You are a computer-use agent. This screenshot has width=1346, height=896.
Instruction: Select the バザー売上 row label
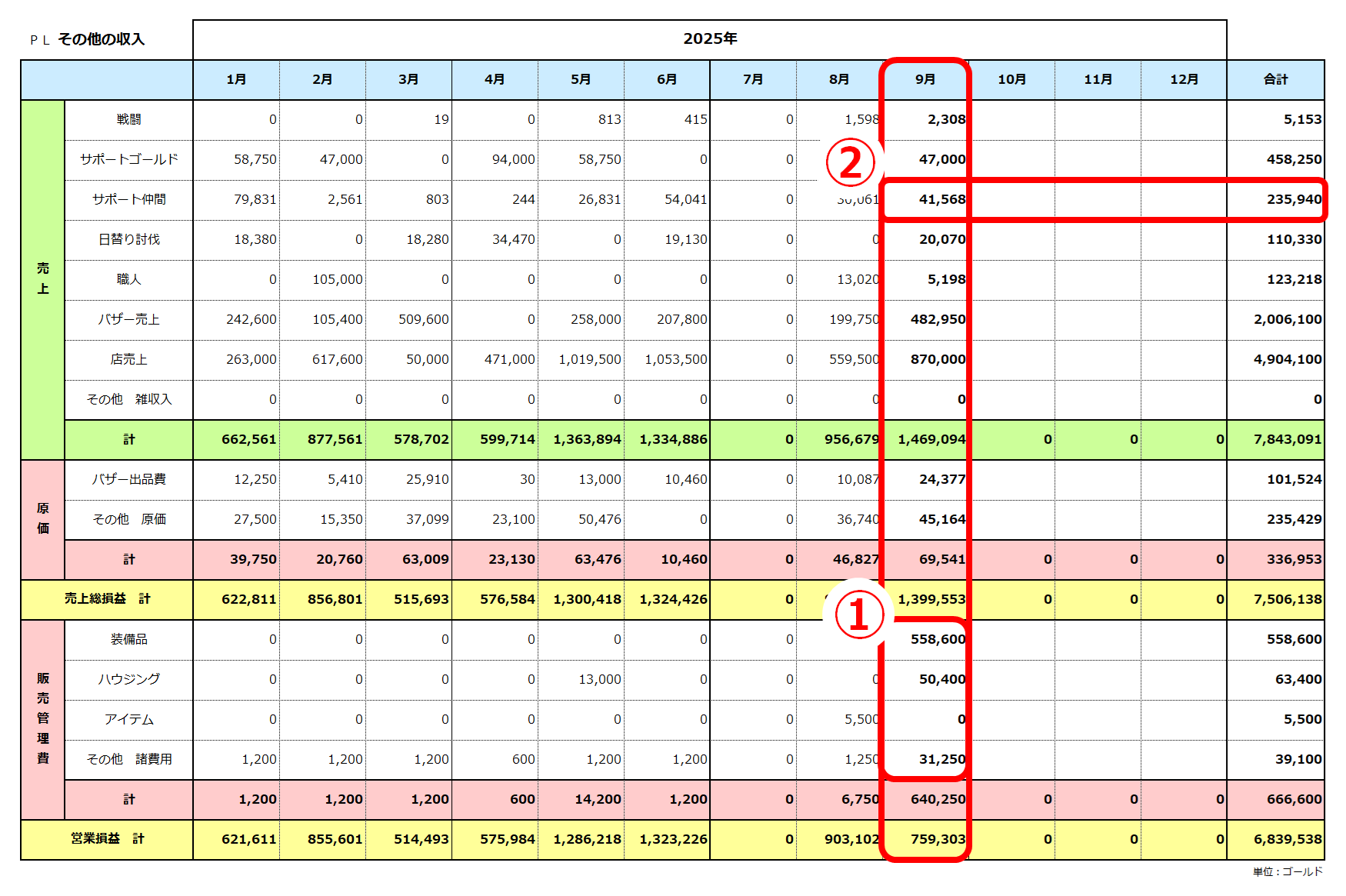128,319
